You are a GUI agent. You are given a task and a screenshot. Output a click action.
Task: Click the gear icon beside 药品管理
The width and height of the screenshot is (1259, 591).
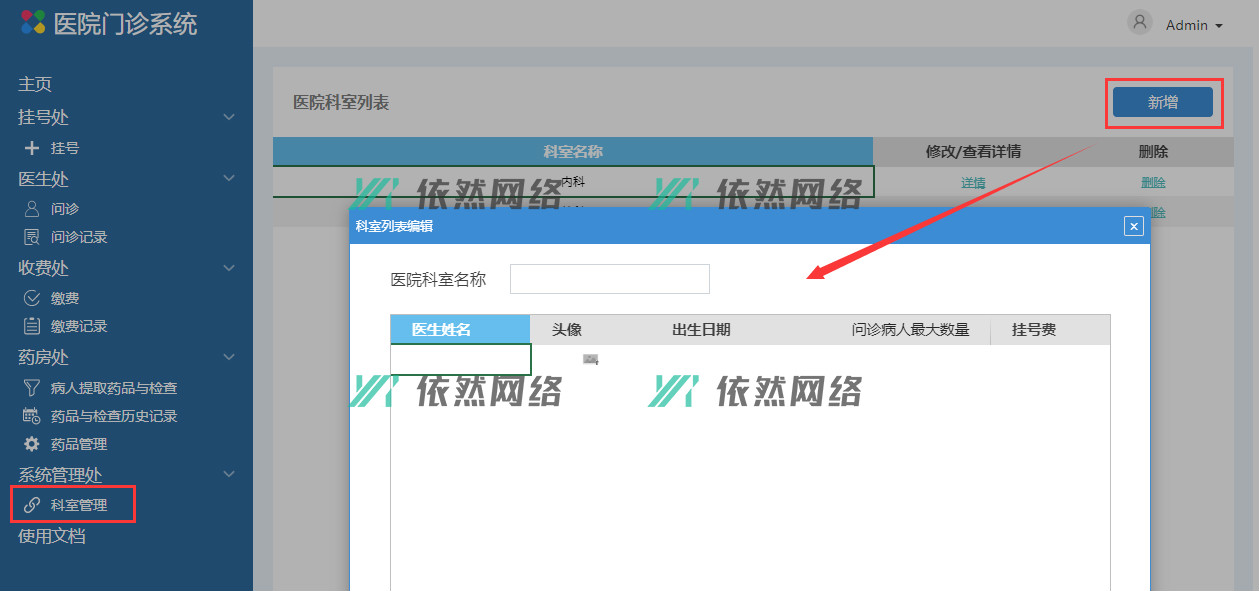(32, 444)
